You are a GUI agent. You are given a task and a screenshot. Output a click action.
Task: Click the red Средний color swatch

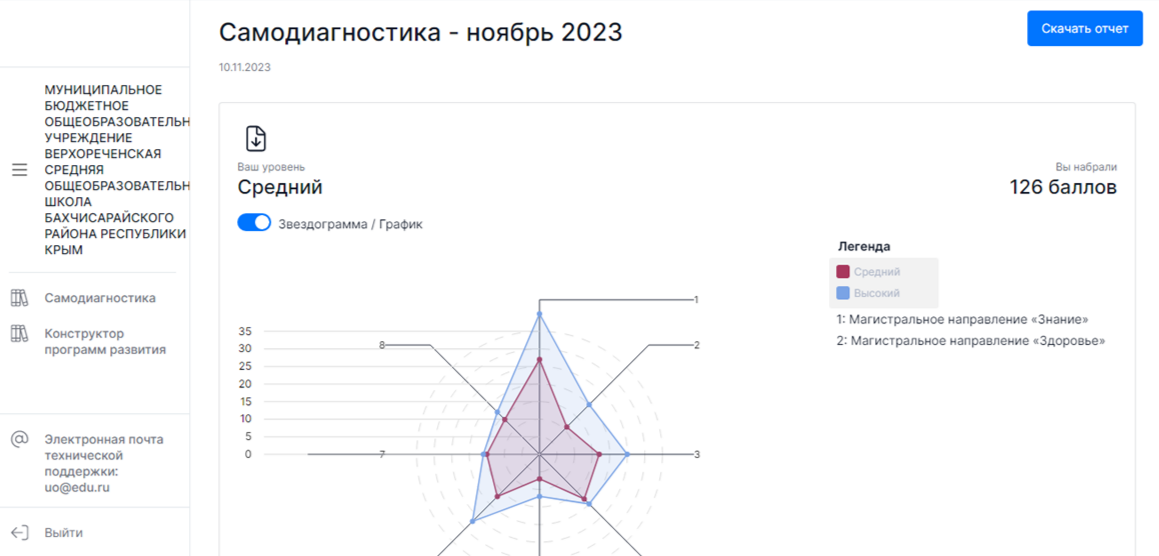tap(843, 272)
